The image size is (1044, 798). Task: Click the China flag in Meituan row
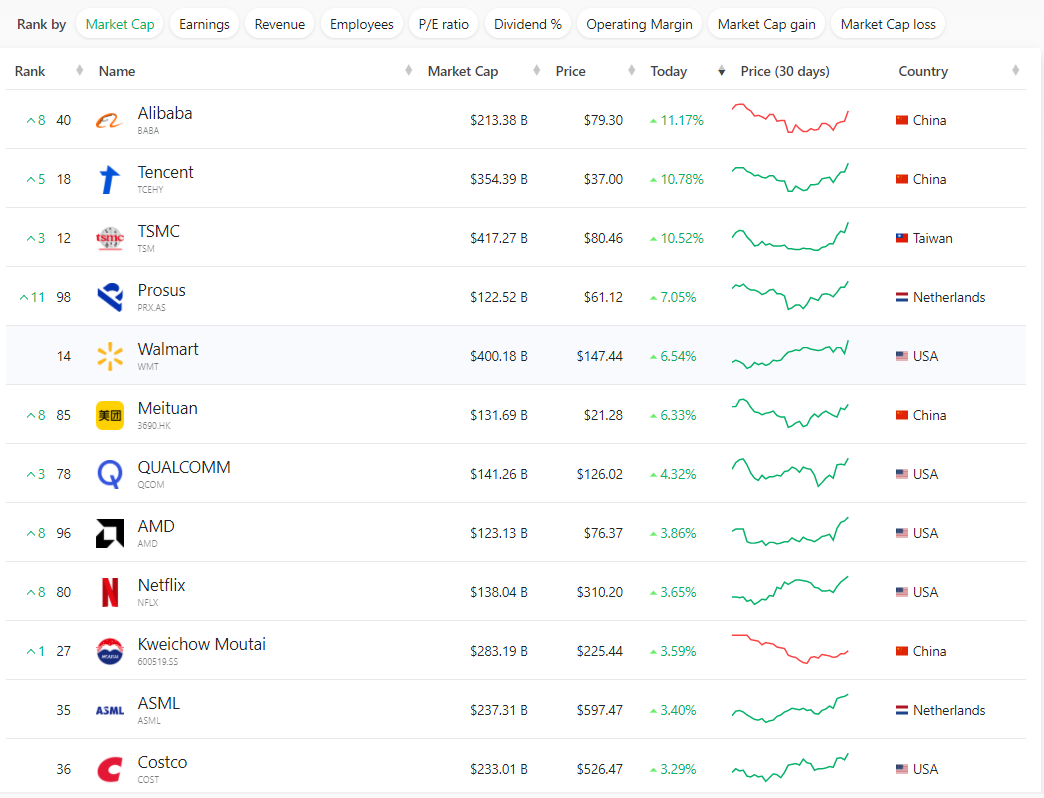902,415
